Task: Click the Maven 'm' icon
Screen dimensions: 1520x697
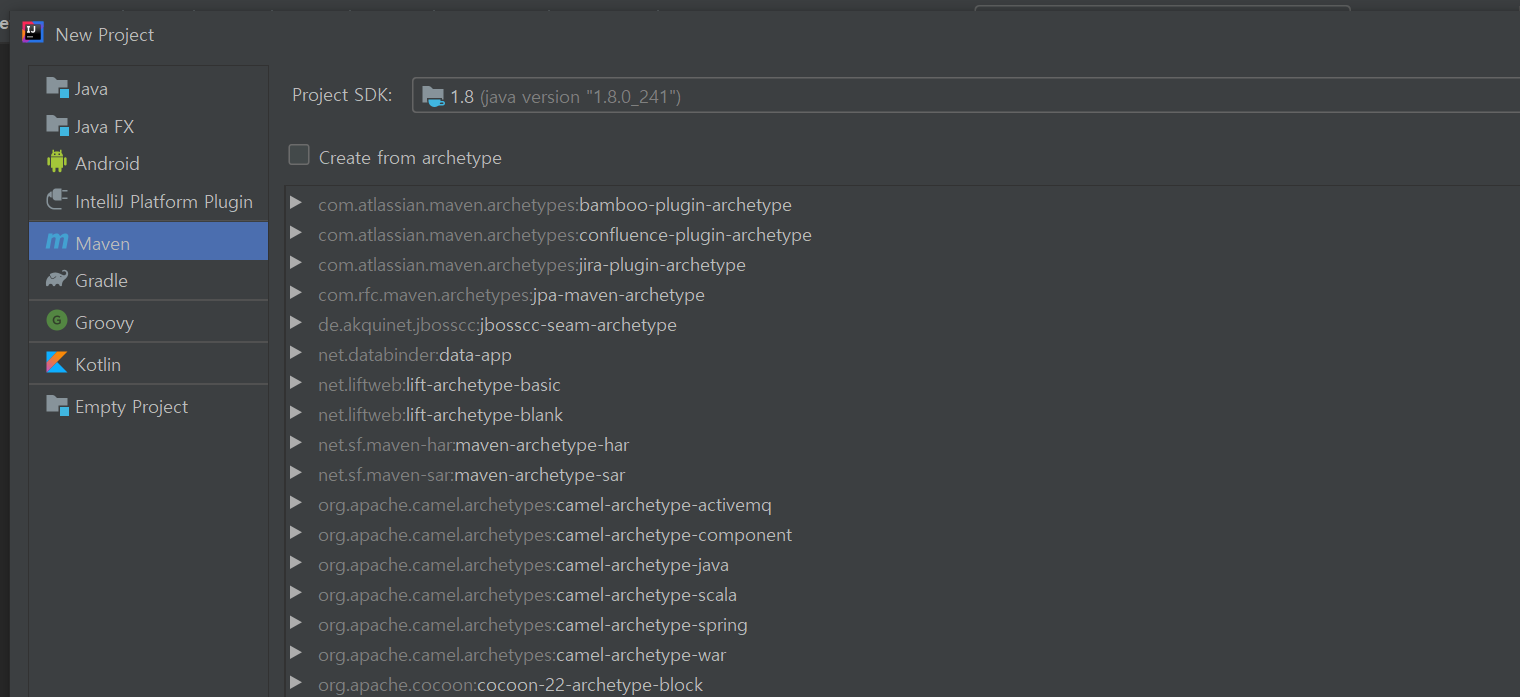Action: pyautogui.click(x=57, y=242)
